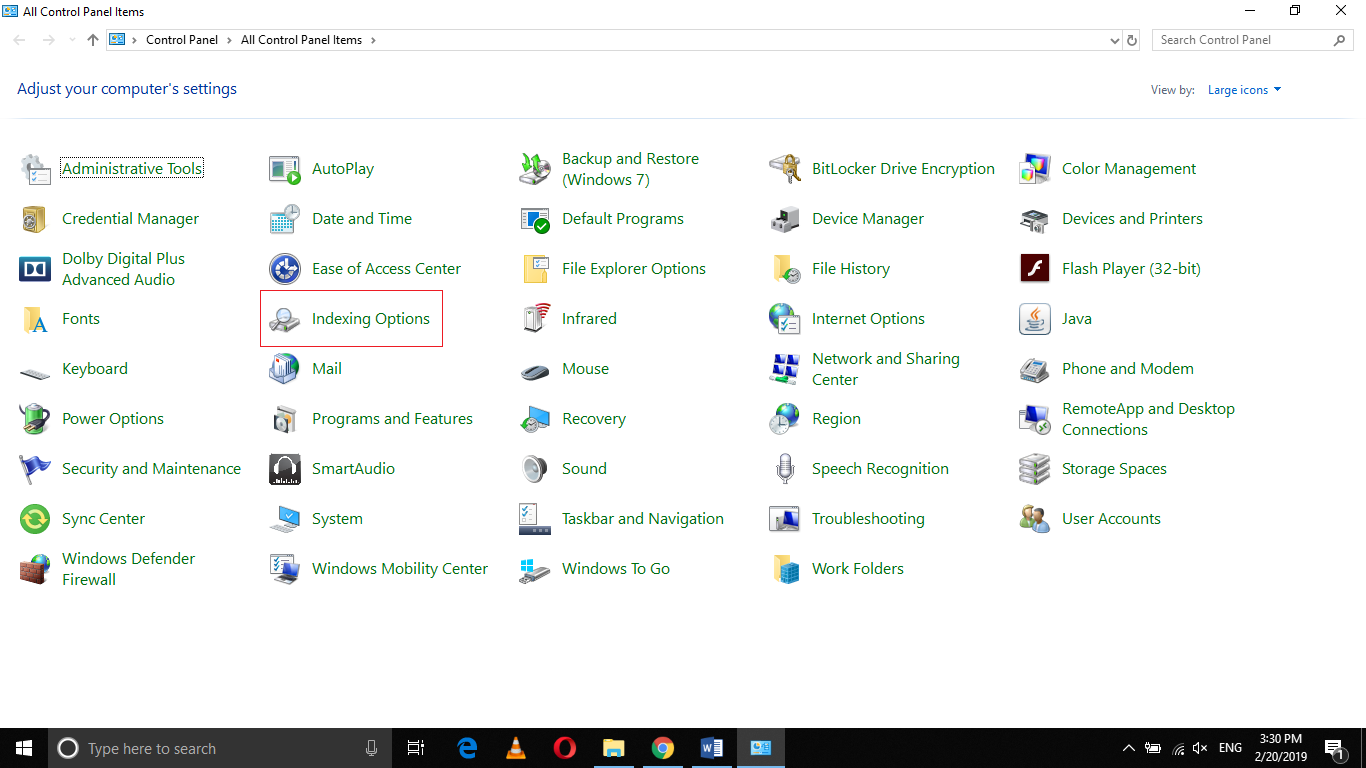The image size is (1366, 768).
Task: Select the Administrative Tools link
Action: tap(131, 168)
